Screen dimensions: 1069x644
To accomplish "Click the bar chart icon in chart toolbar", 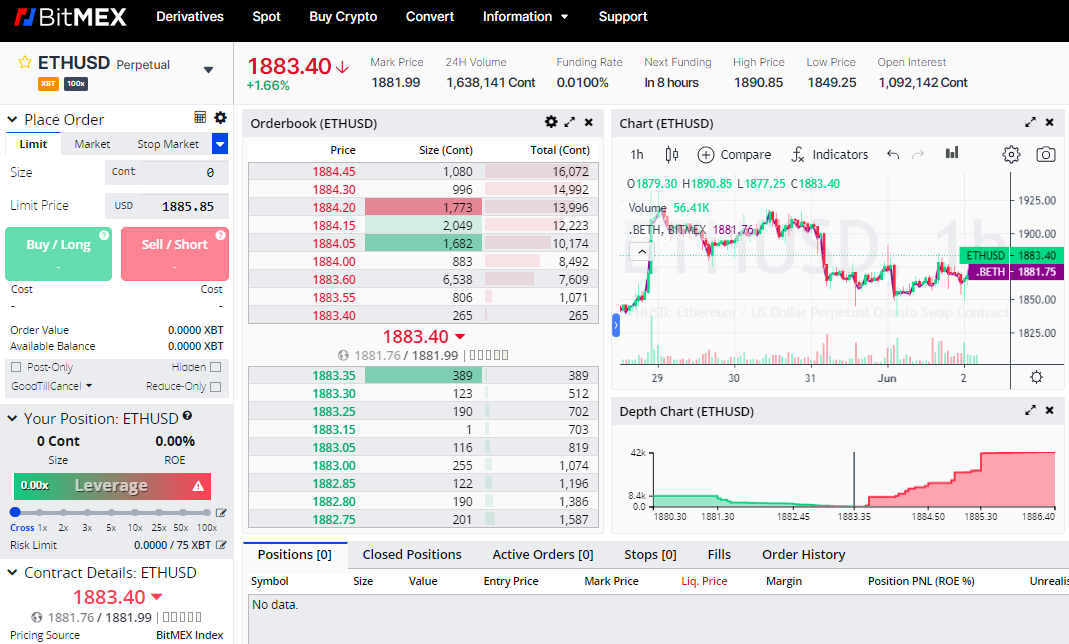I will (x=952, y=153).
